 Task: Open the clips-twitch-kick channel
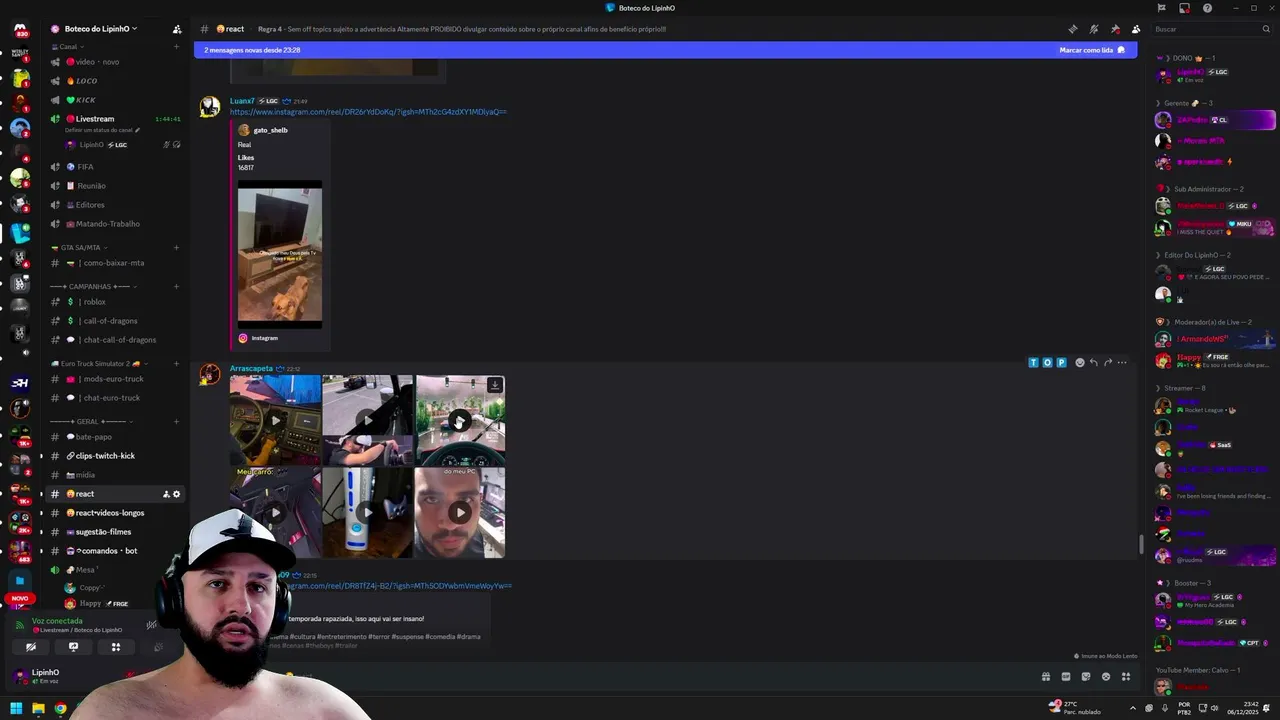115,456
